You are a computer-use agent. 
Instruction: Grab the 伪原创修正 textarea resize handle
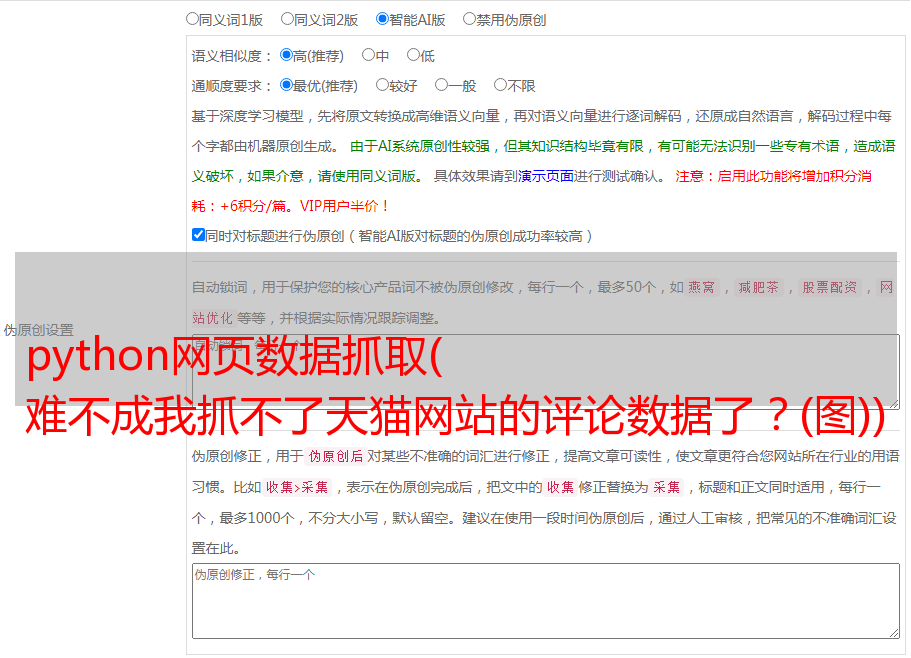click(x=894, y=634)
